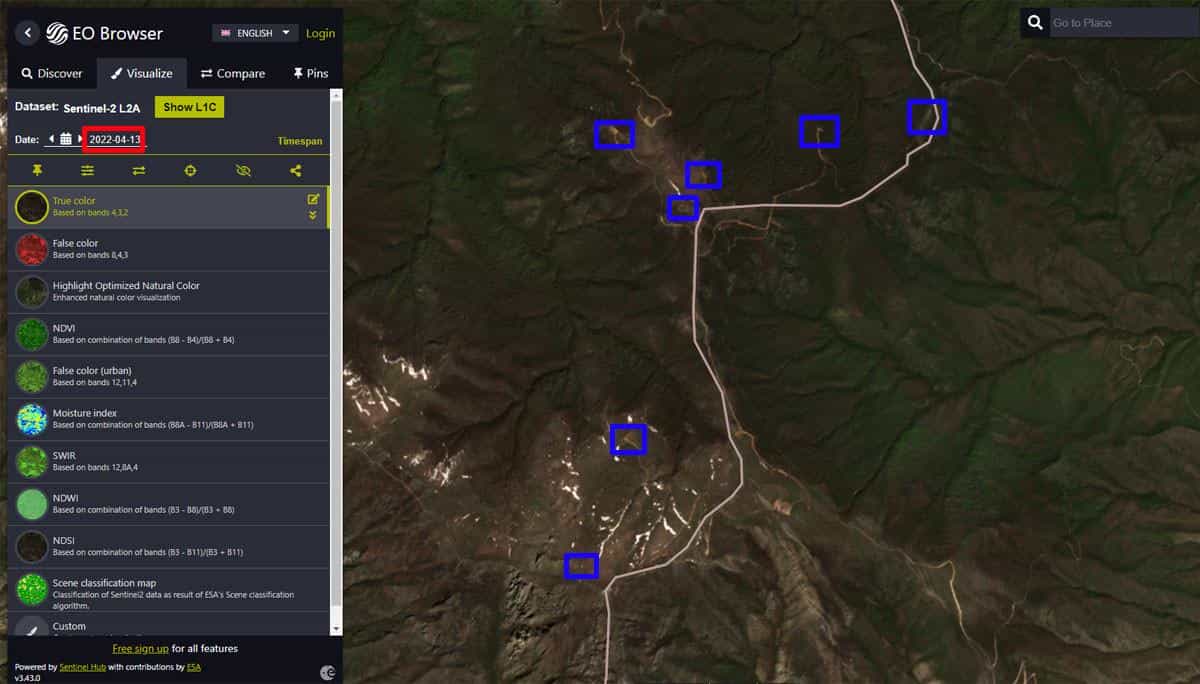Viewport: 1200px width, 684px height.
Task: Switch to the Discover tab
Action: pos(52,73)
